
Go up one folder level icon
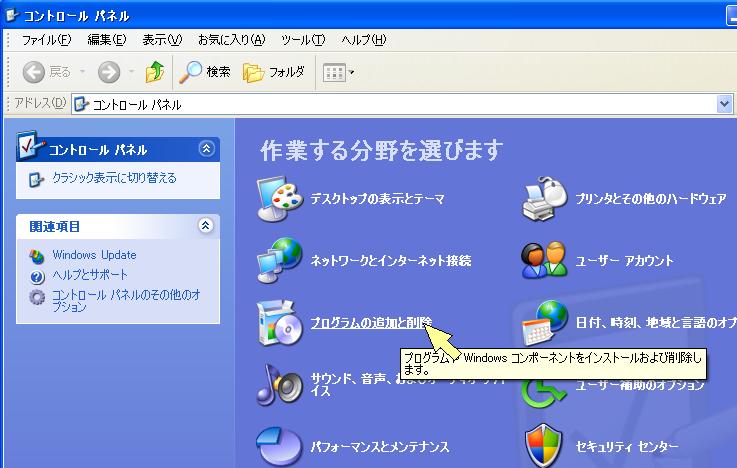pyautogui.click(x=155, y=72)
